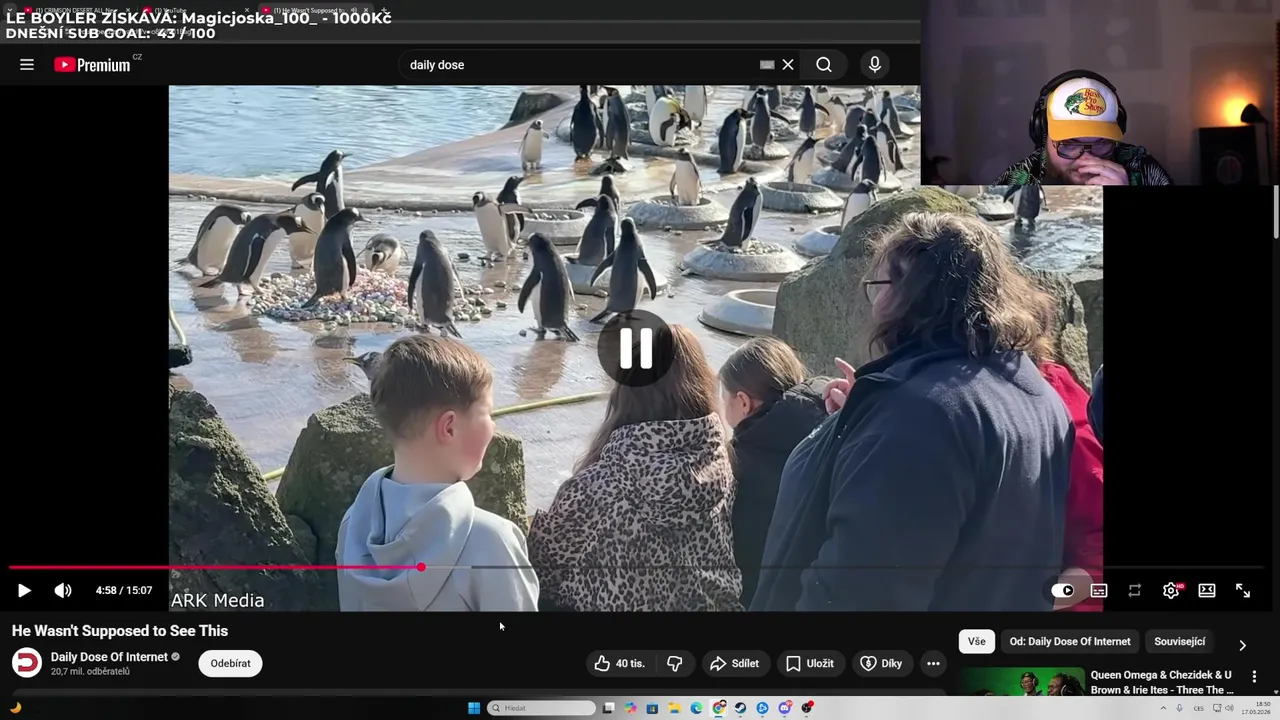Screen dimensions: 1280x720
Task: Mute the video with the speaker icon
Action: coord(63,591)
